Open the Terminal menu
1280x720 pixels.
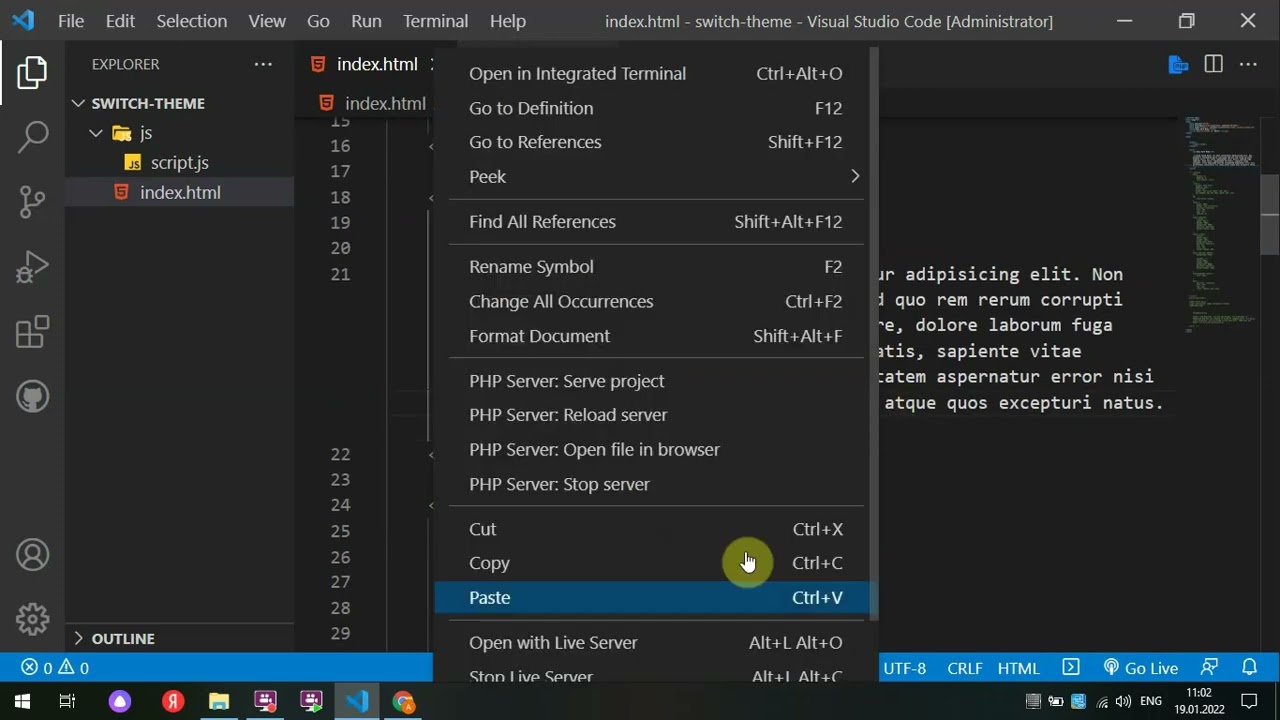tap(435, 21)
